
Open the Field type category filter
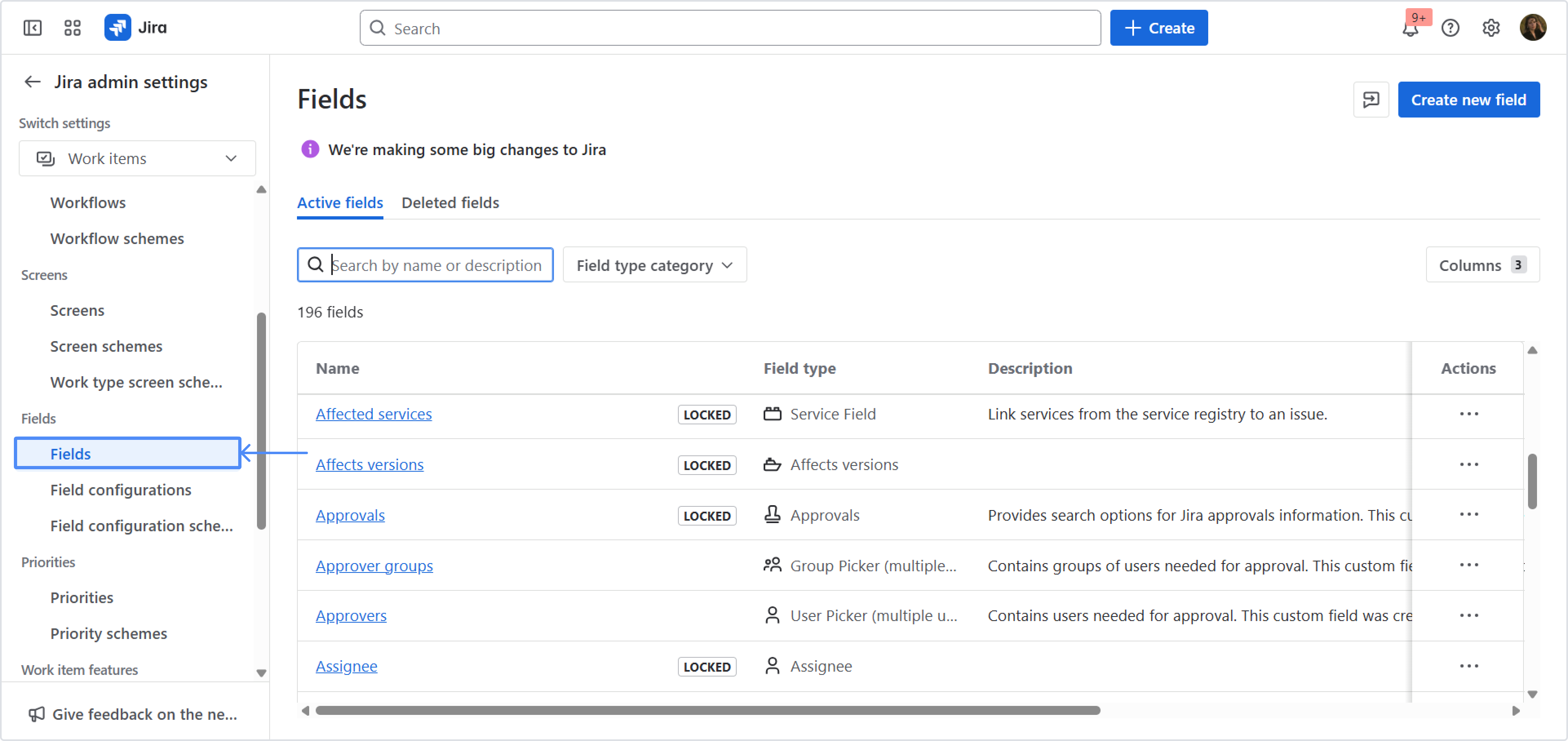pos(654,265)
